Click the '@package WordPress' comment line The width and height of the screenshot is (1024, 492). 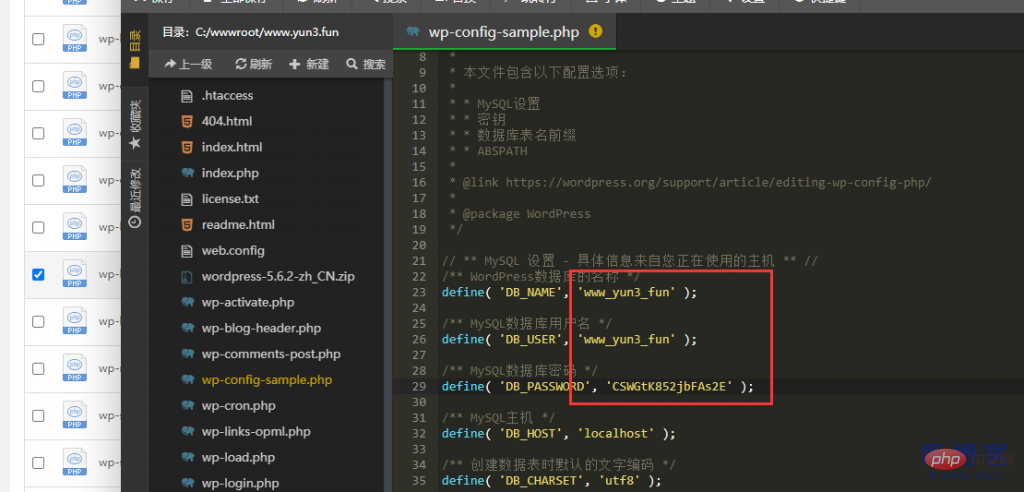click(520, 214)
